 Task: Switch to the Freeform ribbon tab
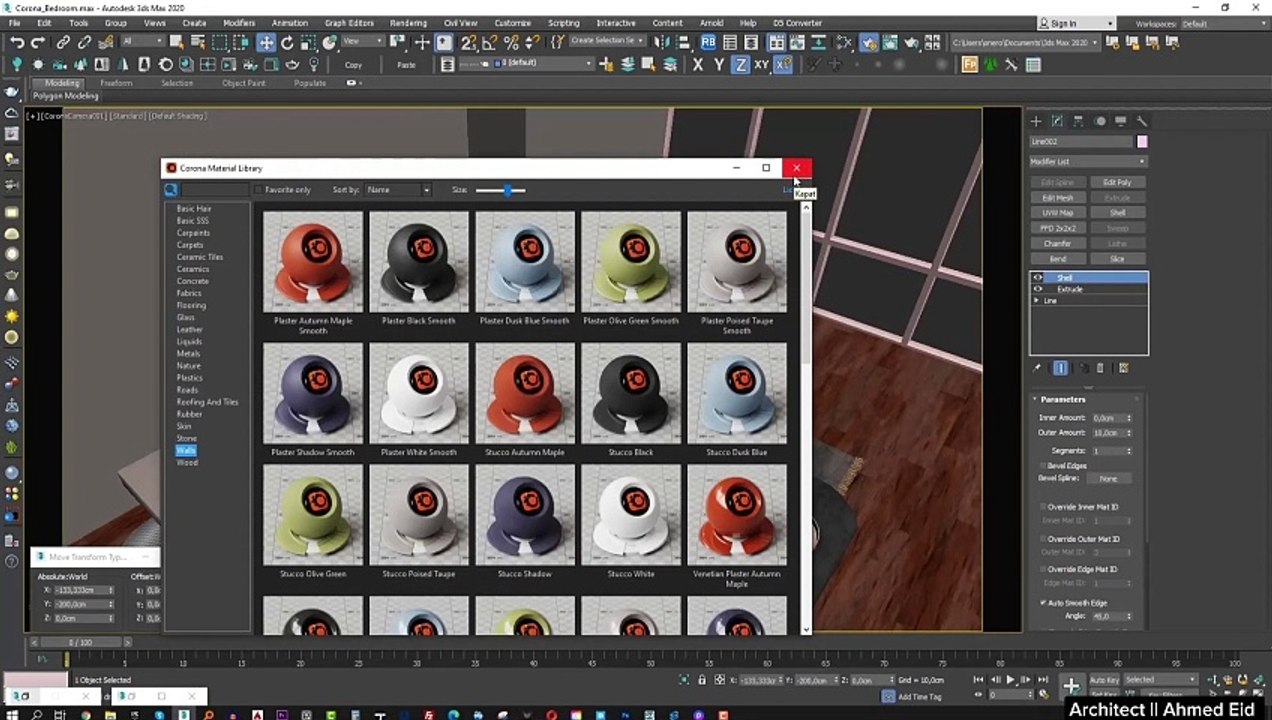point(116,83)
